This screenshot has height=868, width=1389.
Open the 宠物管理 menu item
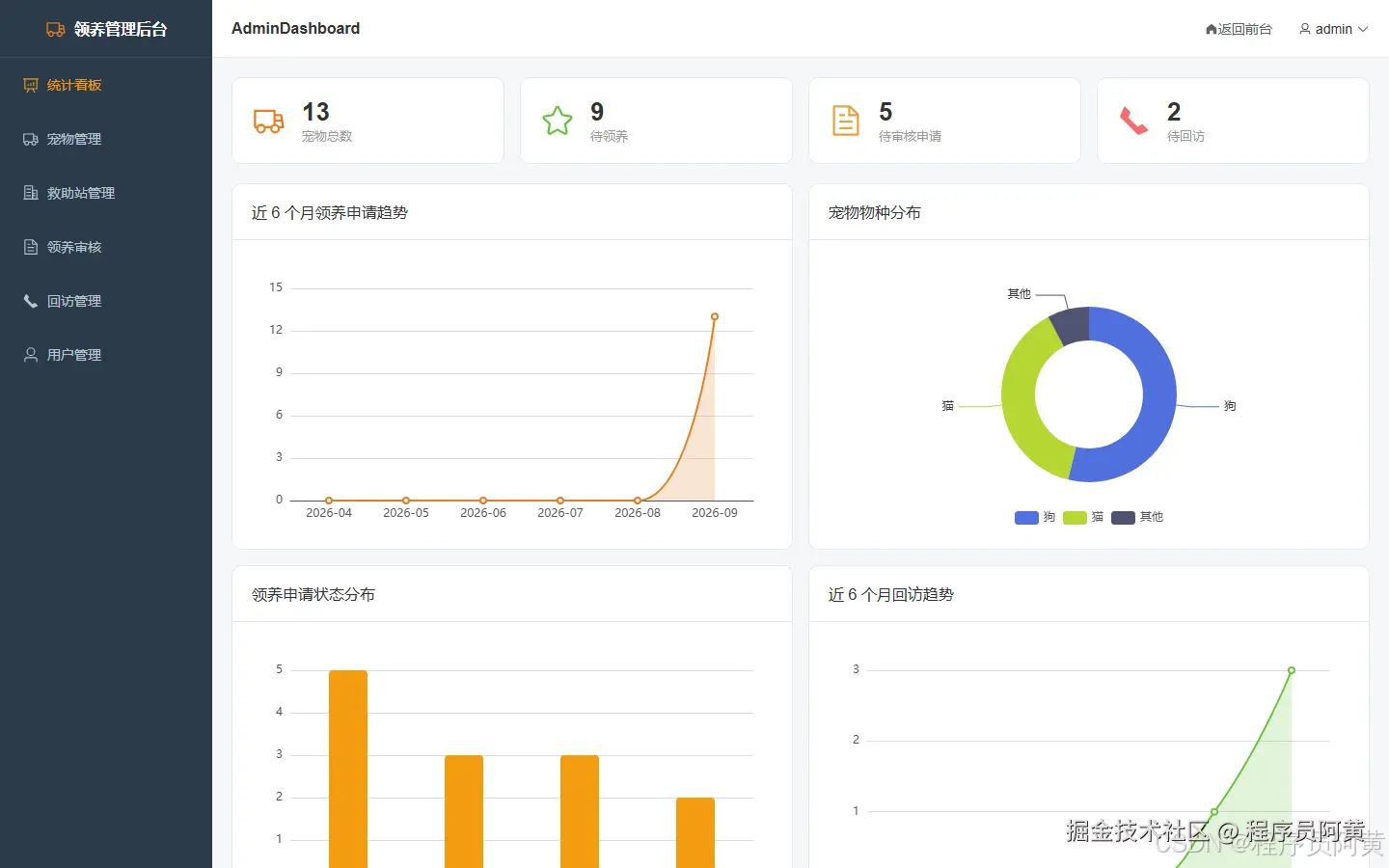coord(106,139)
